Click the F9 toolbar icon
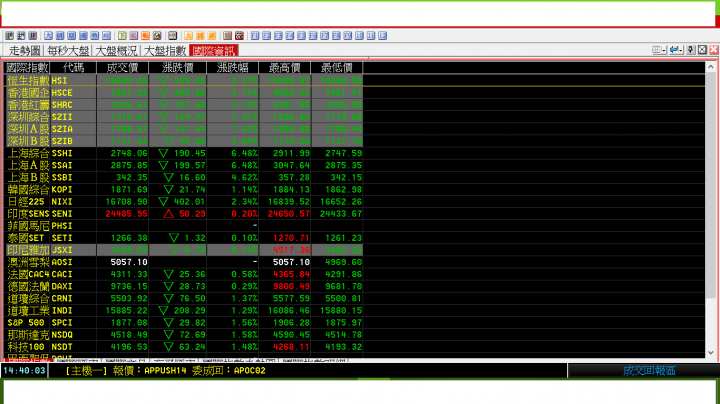 pos(348,36)
